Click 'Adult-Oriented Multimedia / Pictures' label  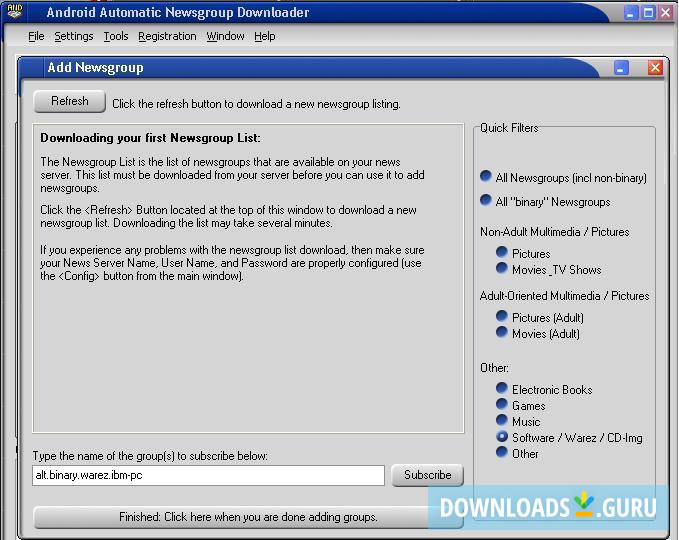pyautogui.click(x=565, y=296)
